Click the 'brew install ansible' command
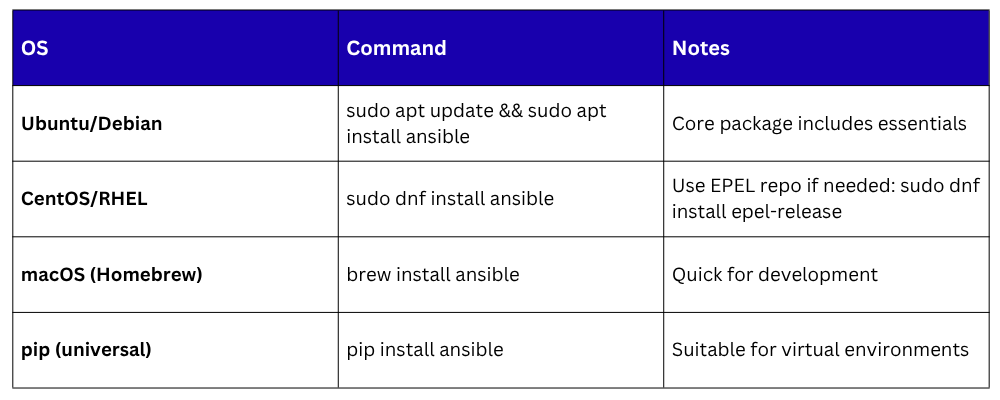The height and width of the screenshot is (400, 1000). click(x=433, y=274)
